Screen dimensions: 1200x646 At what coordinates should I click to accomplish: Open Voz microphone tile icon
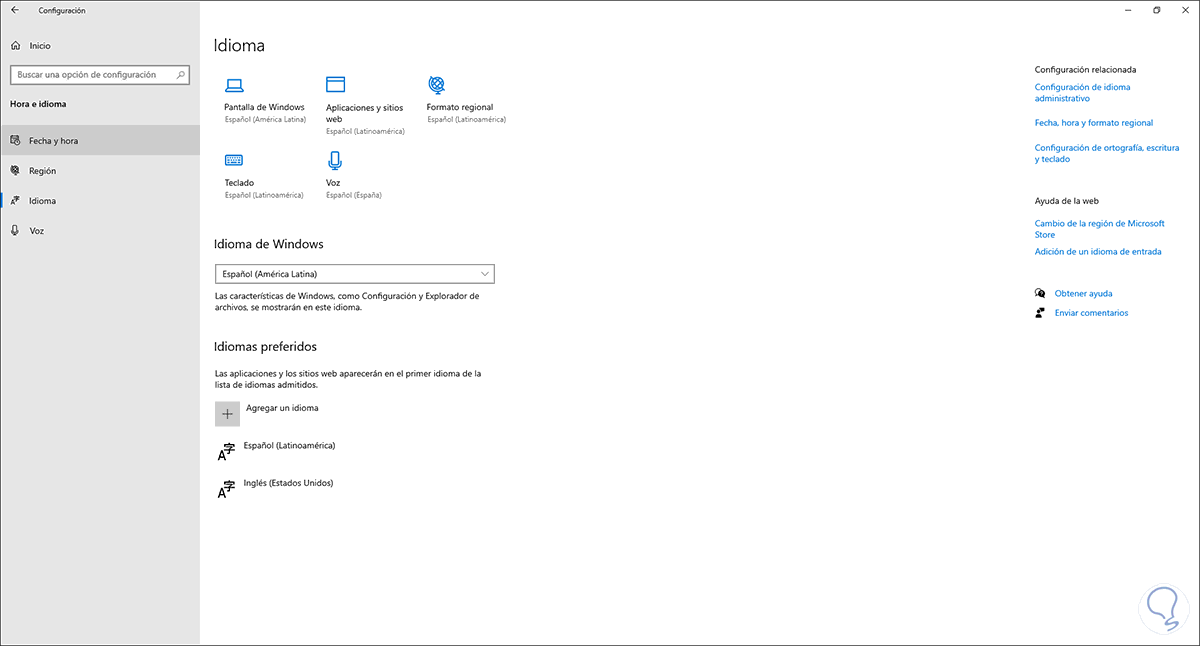pos(335,160)
